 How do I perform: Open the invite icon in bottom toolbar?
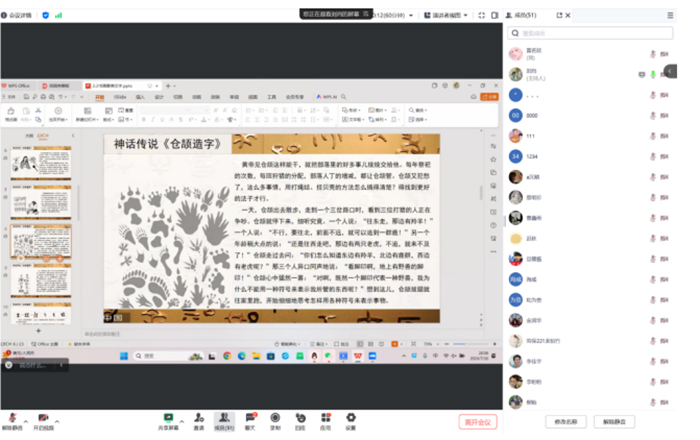[199, 418]
